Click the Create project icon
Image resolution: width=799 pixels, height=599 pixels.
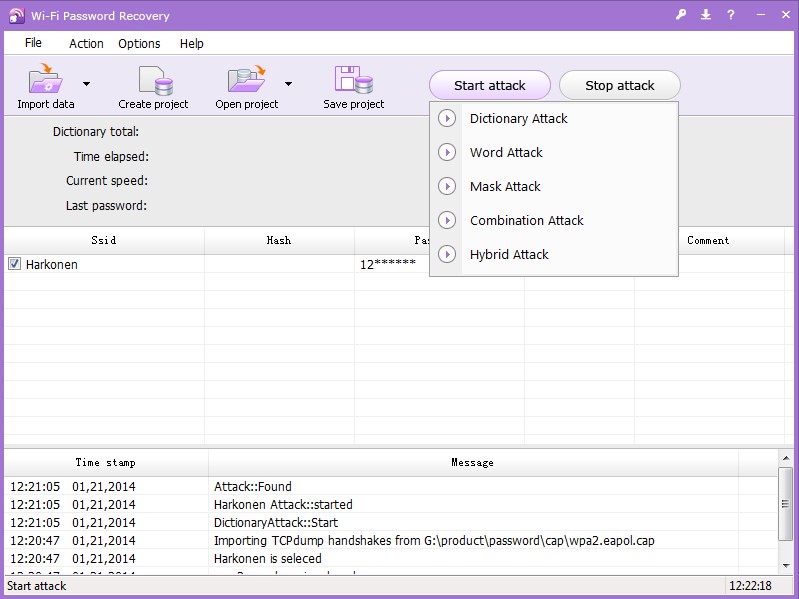(154, 80)
